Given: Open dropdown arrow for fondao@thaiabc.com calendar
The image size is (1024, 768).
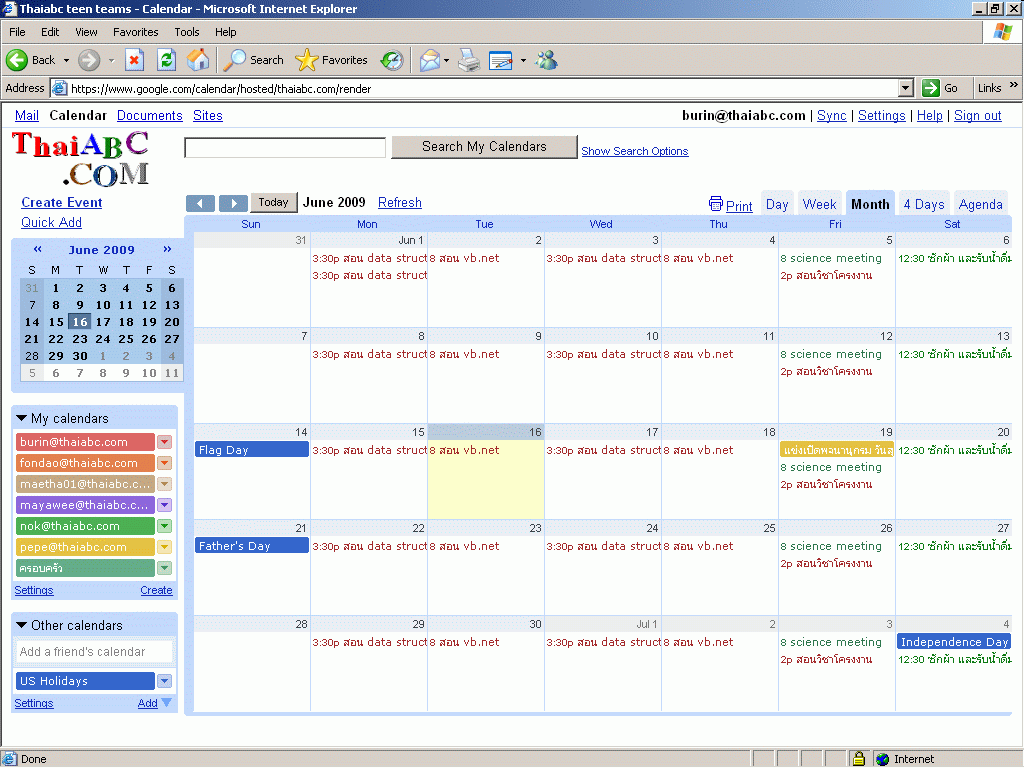Looking at the screenshot, I should coord(165,463).
